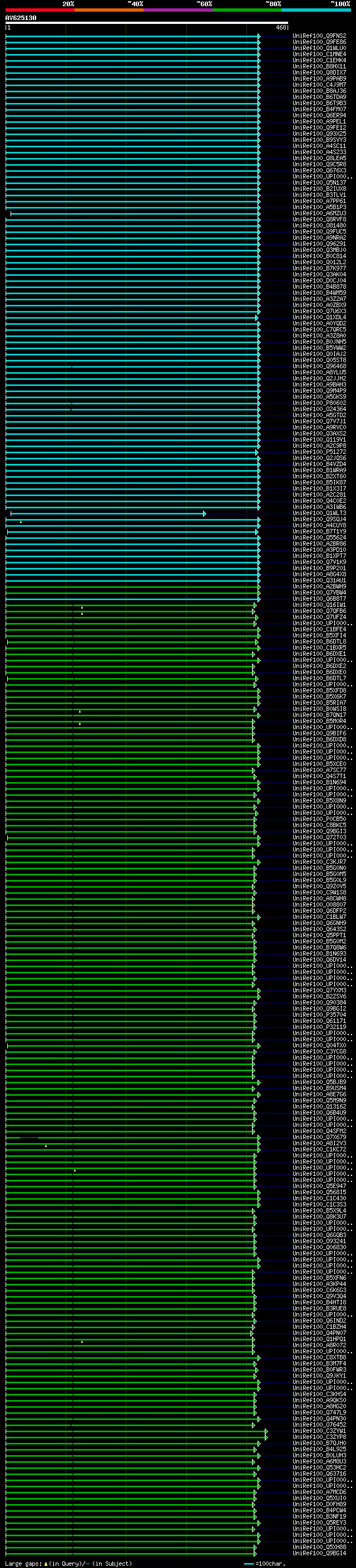Select the UniRef100_B6DXE1 label
Viewport: 356px width, 1568px height.
319,654
